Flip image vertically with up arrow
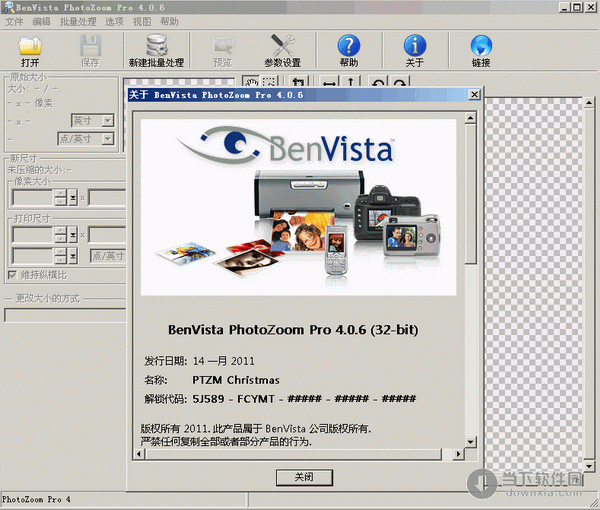The image size is (600, 510). click(x=350, y=81)
